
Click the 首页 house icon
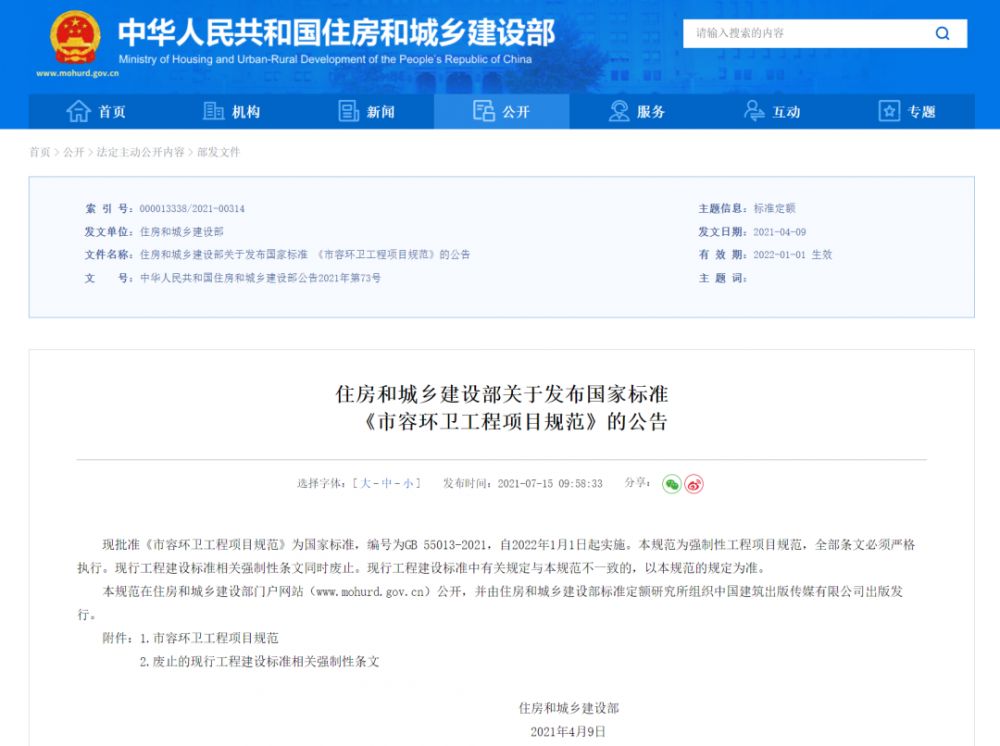point(78,111)
